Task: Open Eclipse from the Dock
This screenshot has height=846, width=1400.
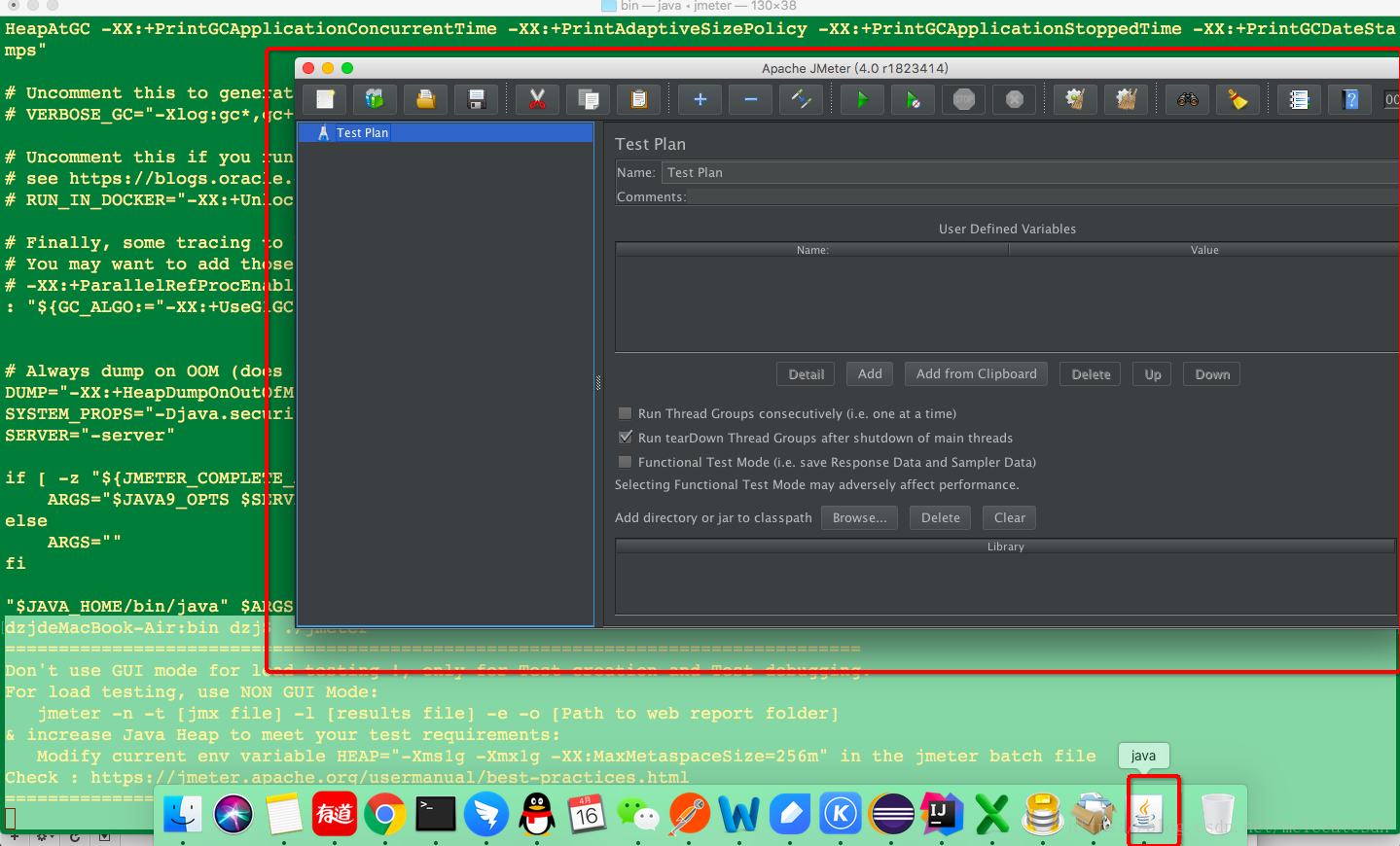Action: [891, 814]
